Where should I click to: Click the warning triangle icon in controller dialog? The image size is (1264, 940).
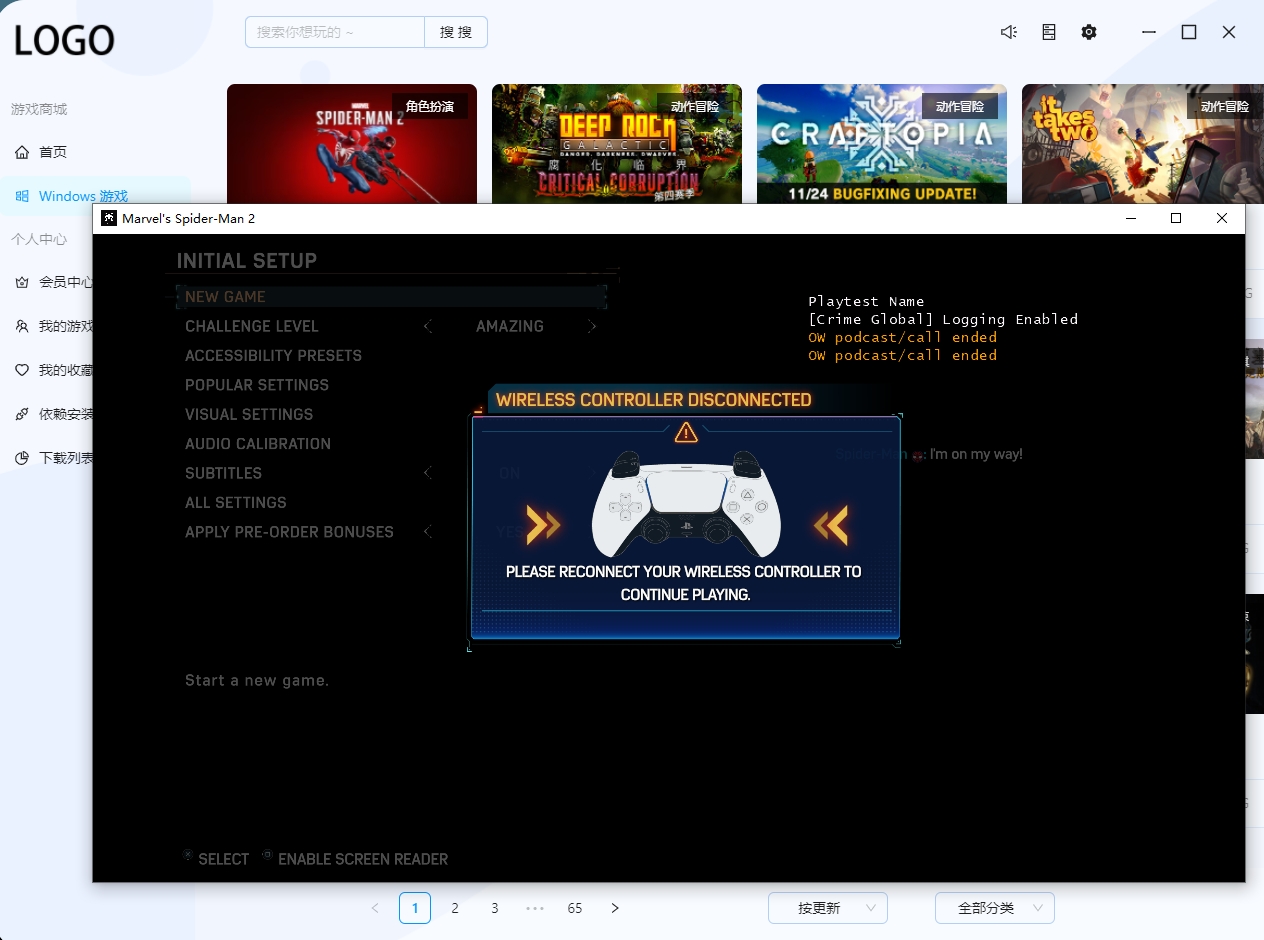click(x=686, y=432)
